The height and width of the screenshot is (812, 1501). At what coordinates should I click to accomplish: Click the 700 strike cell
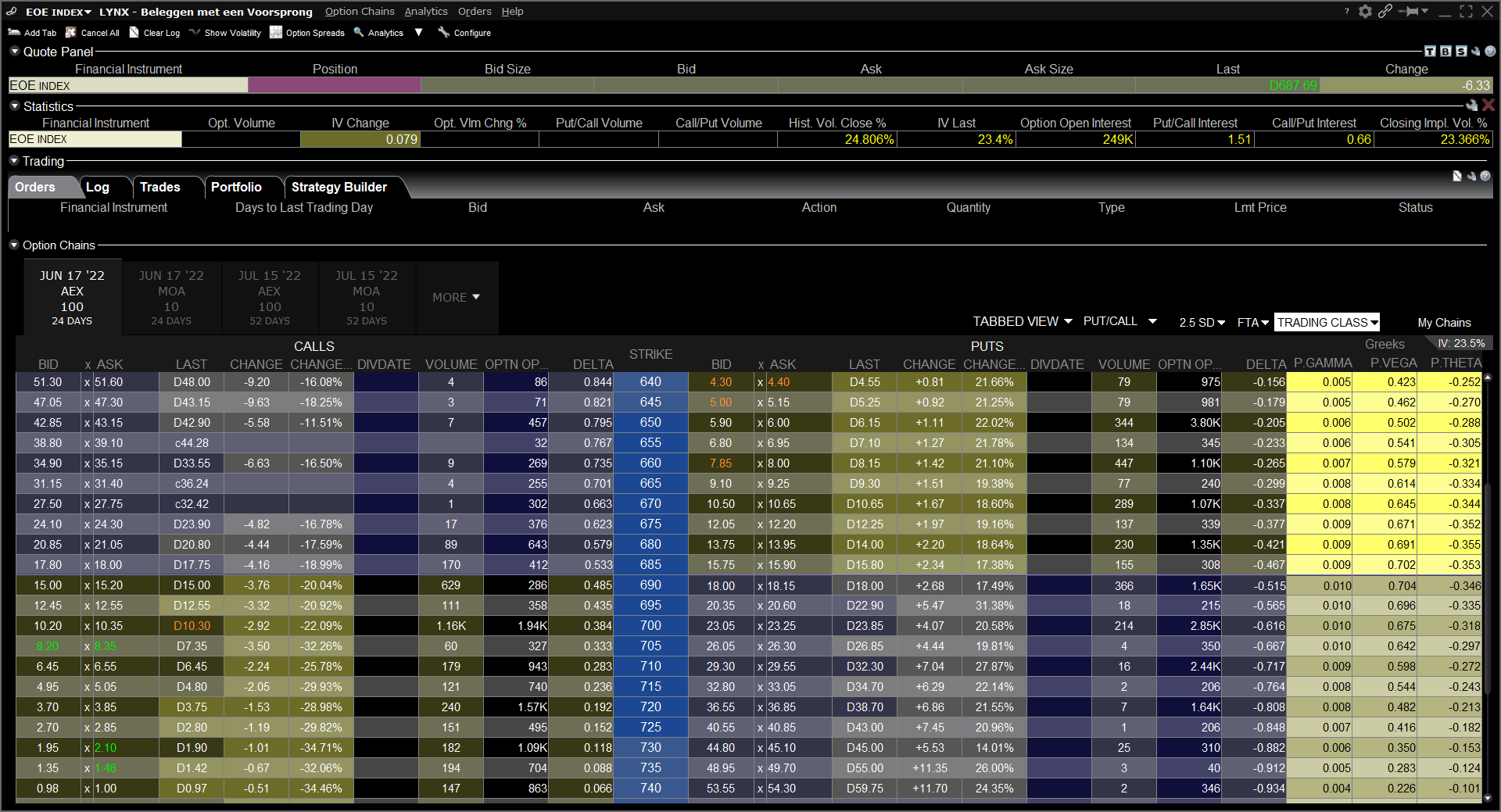pyautogui.click(x=650, y=626)
